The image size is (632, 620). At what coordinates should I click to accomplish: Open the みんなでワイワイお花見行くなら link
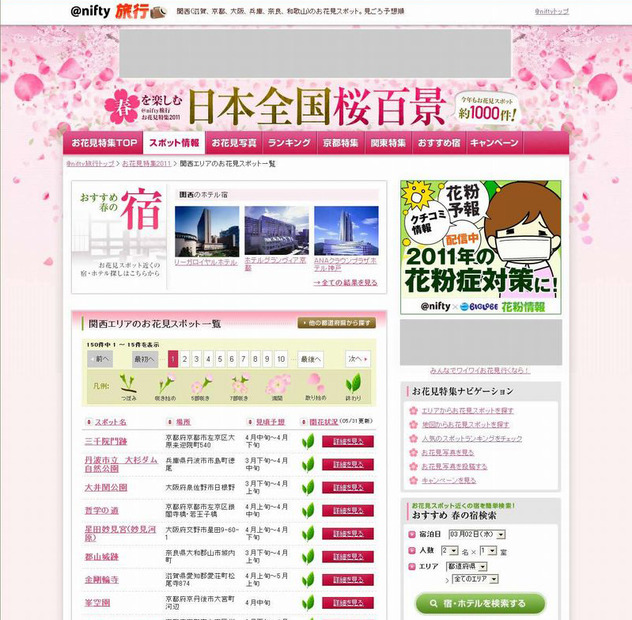tap(480, 370)
